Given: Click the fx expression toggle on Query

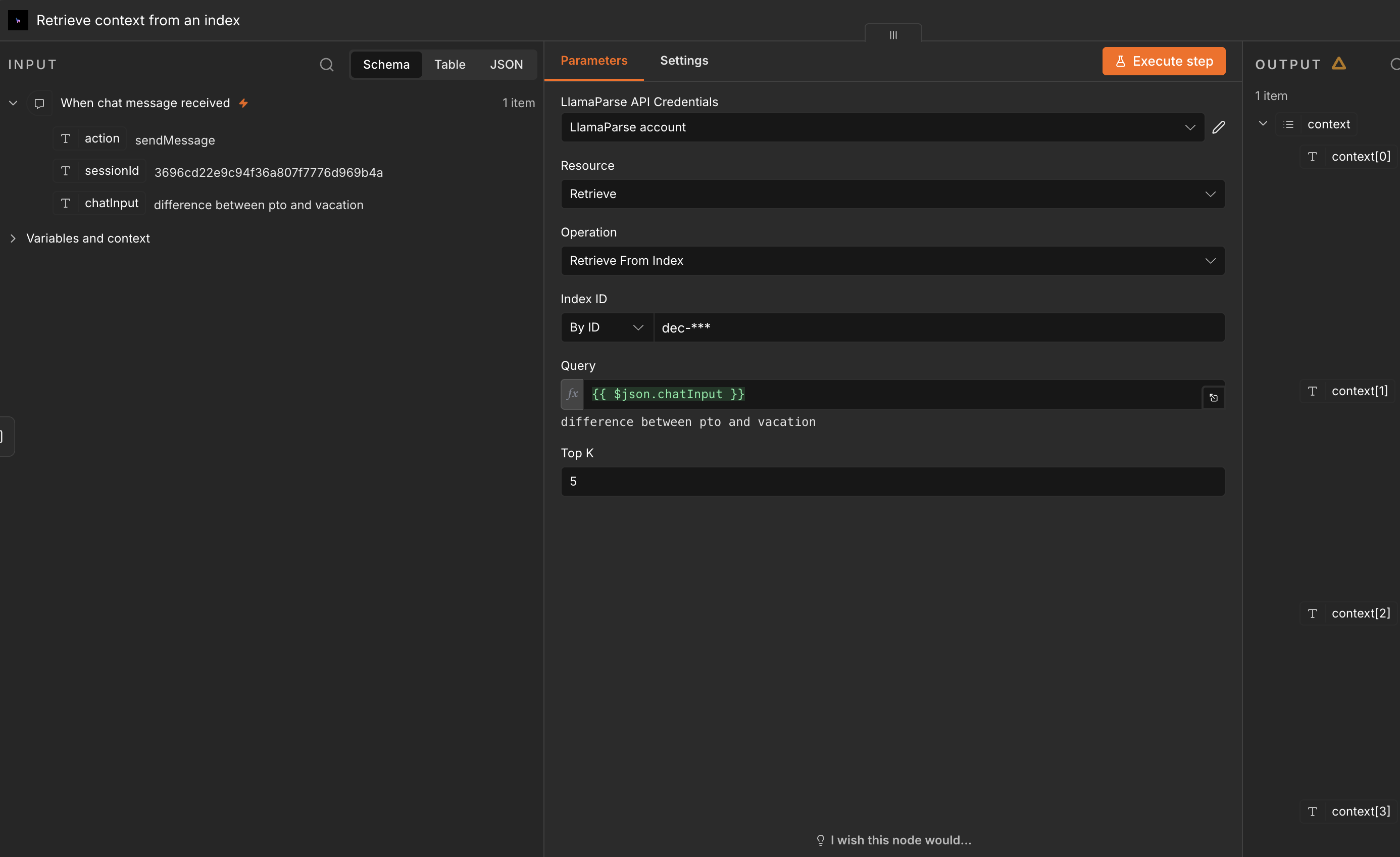Looking at the screenshot, I should (x=572, y=394).
